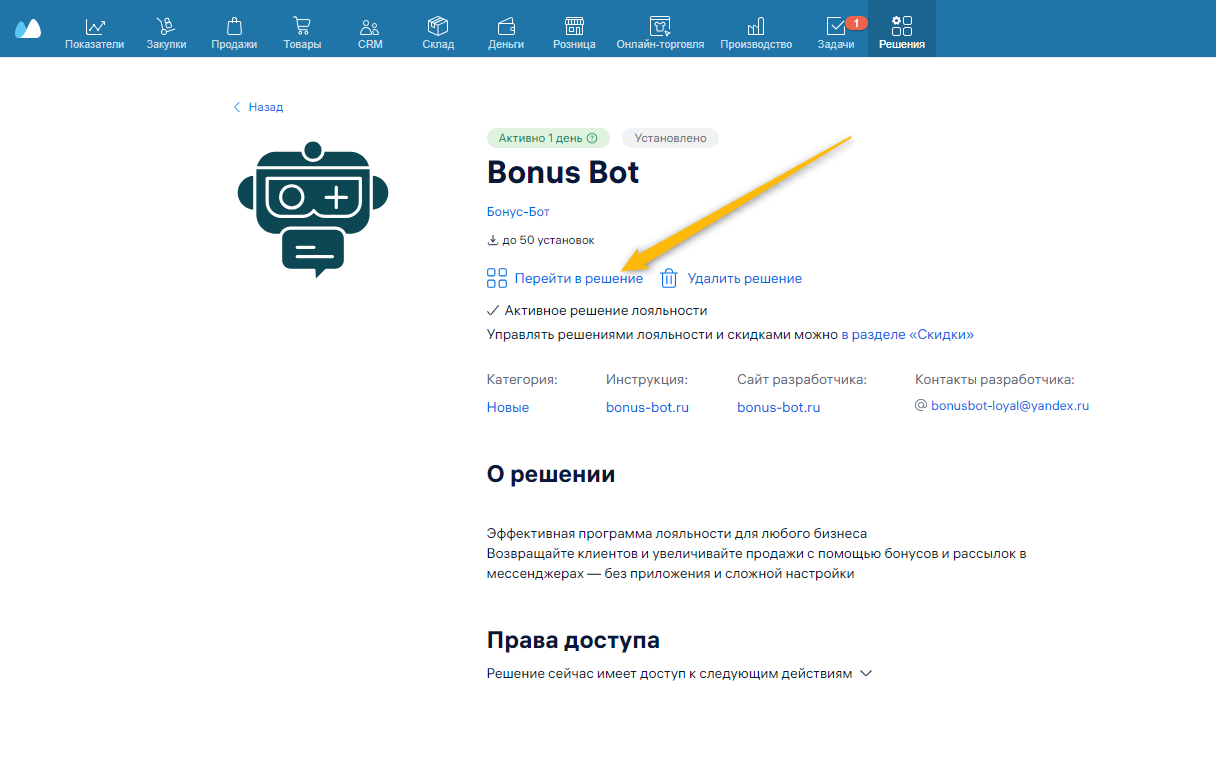Screen dimensions: 1216x765
Task: Click the Эффективная программа лояльности description line
Action: [677, 533]
